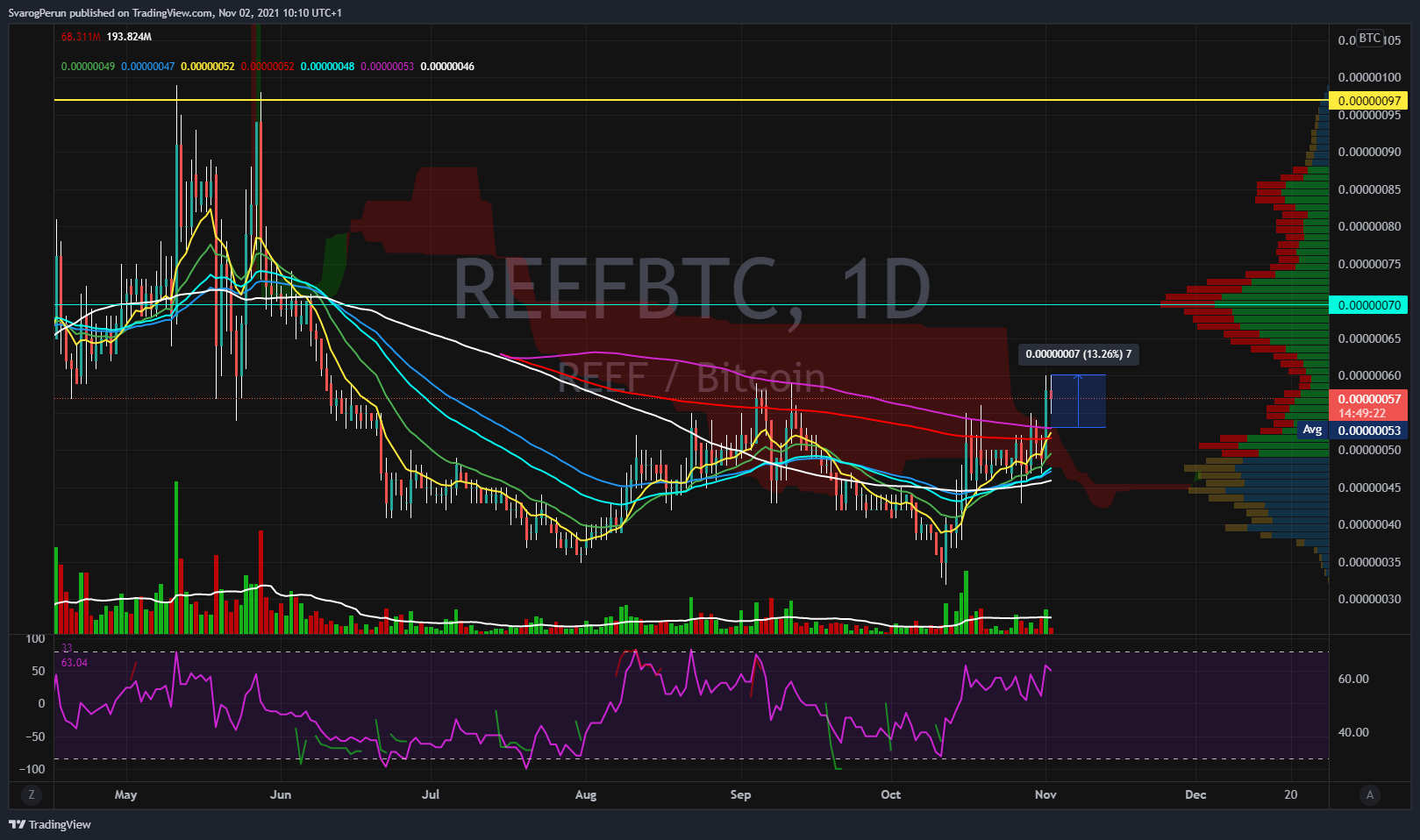
Task: Click the cyan MA value 0.00000048
Action: click(327, 67)
